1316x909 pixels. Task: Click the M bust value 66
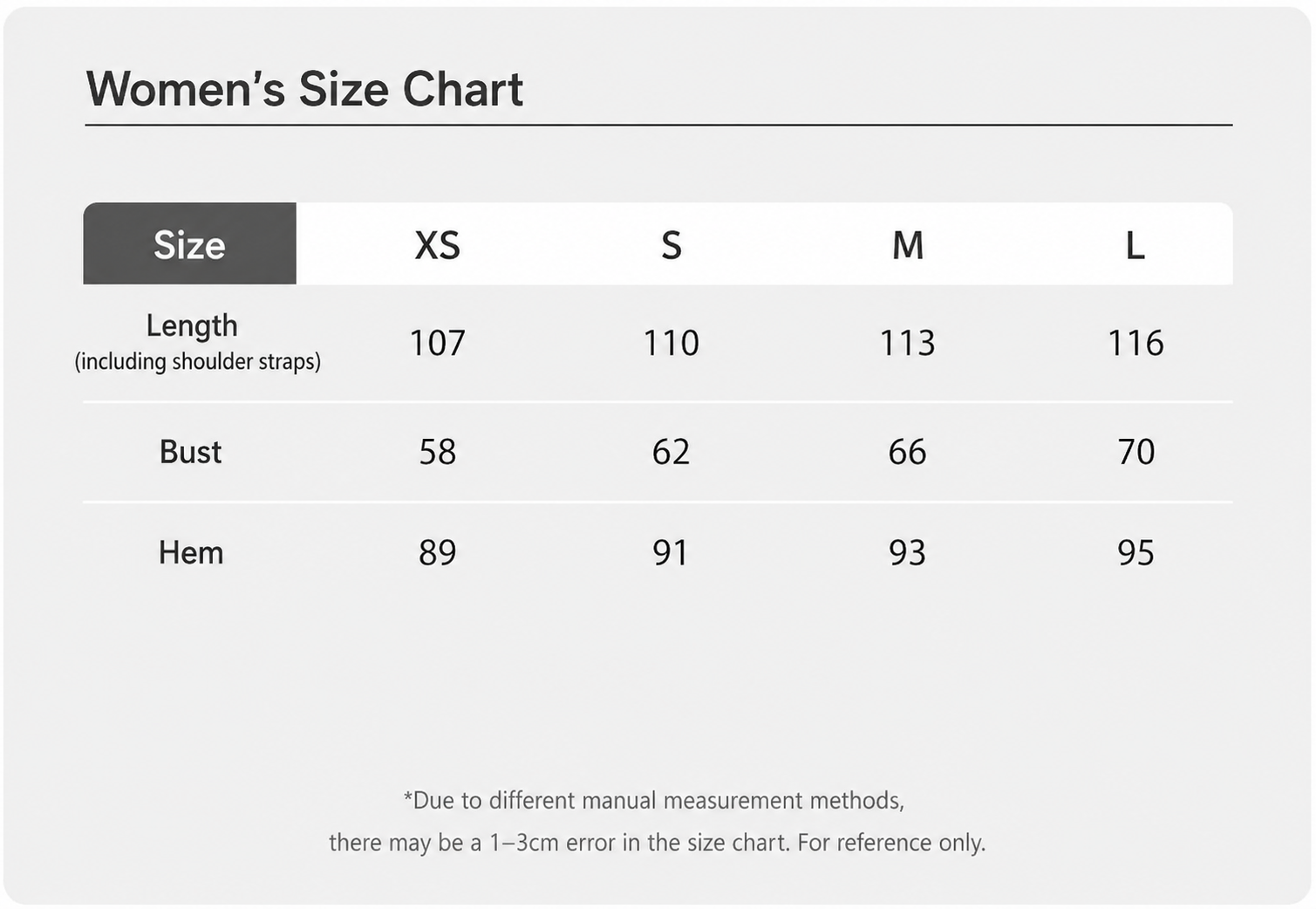click(x=907, y=452)
